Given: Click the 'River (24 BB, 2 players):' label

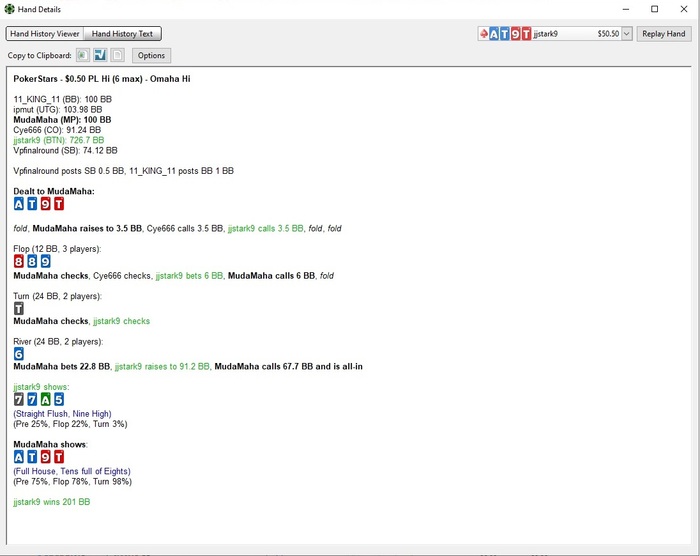Looking at the screenshot, I should tap(58, 342).
